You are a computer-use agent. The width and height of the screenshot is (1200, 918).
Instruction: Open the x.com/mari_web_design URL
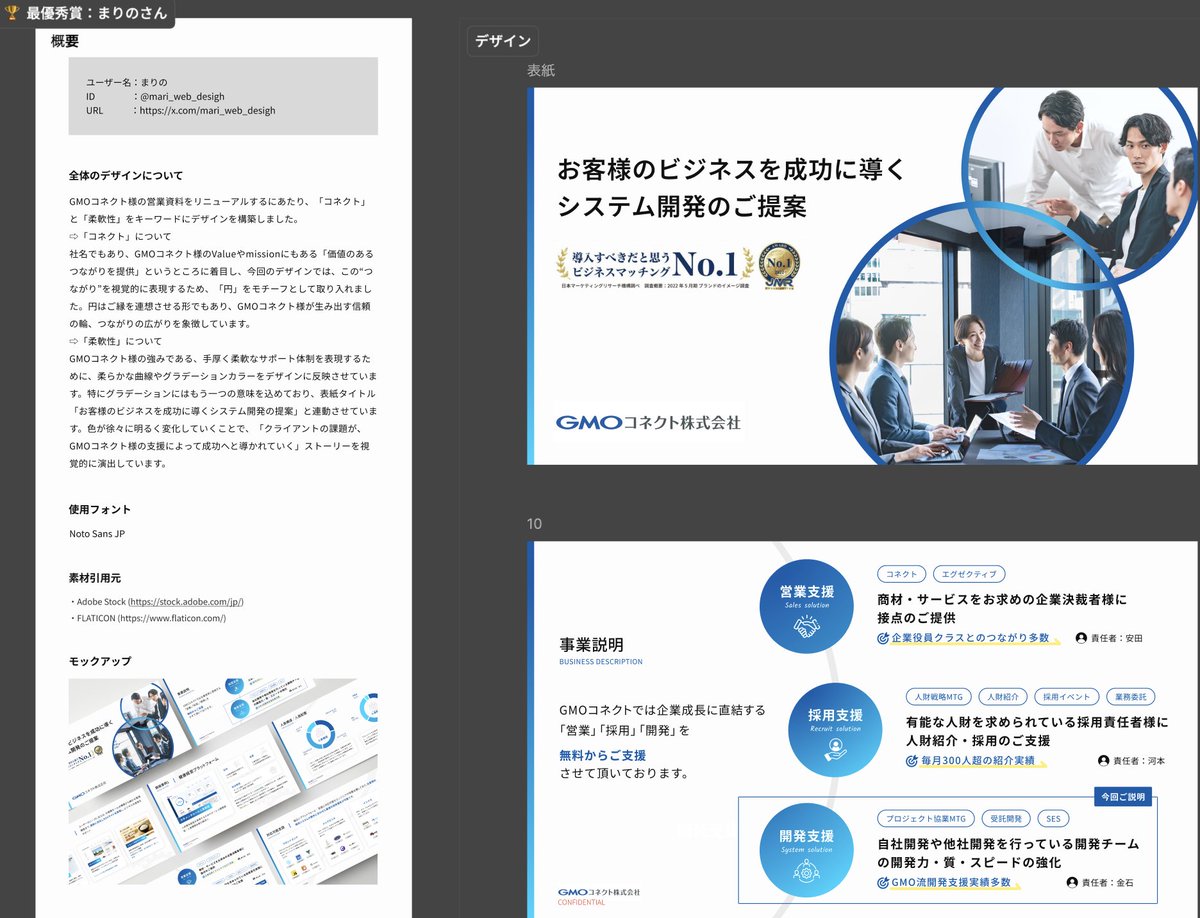(x=208, y=111)
